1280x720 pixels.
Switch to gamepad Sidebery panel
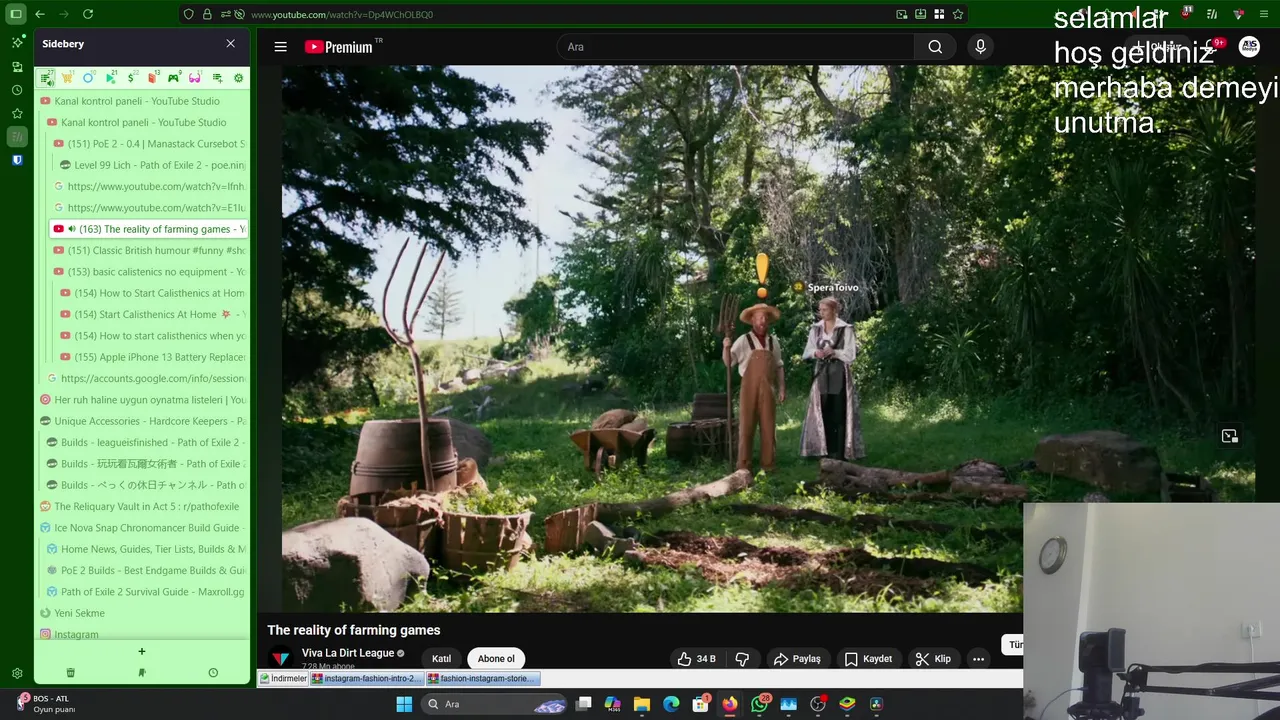pos(174,78)
